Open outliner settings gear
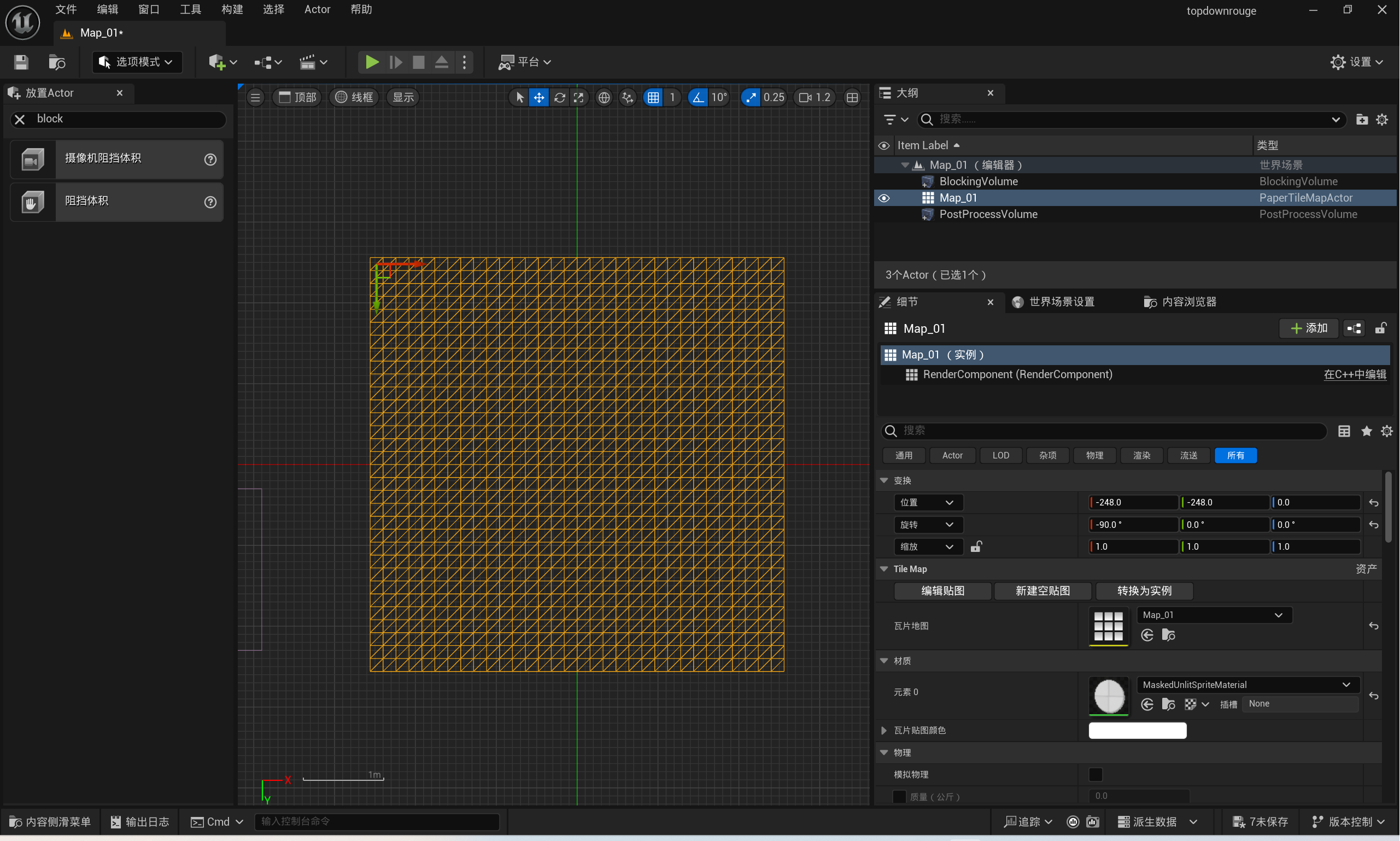This screenshot has height=841, width=1400. click(x=1382, y=120)
